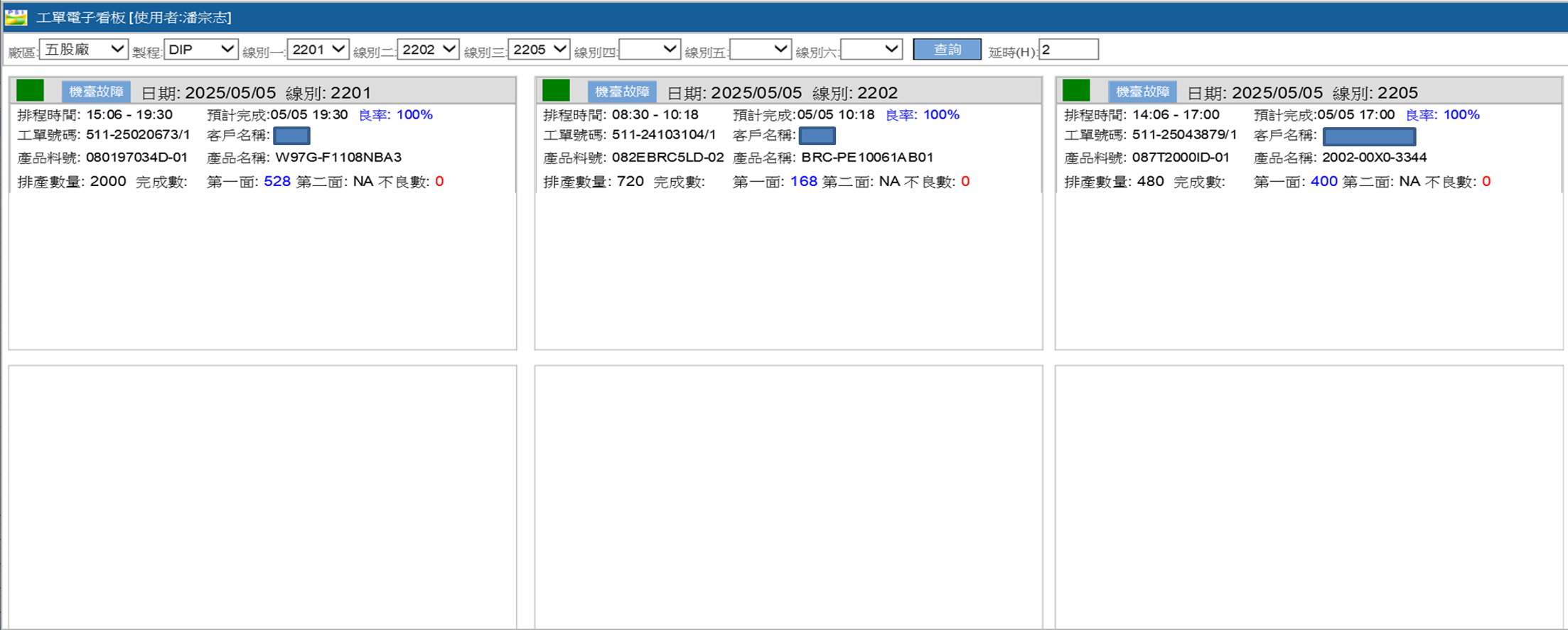Click line 2202 date header 2025/05/05
Viewport: 1568px width, 630px height.
(756, 93)
